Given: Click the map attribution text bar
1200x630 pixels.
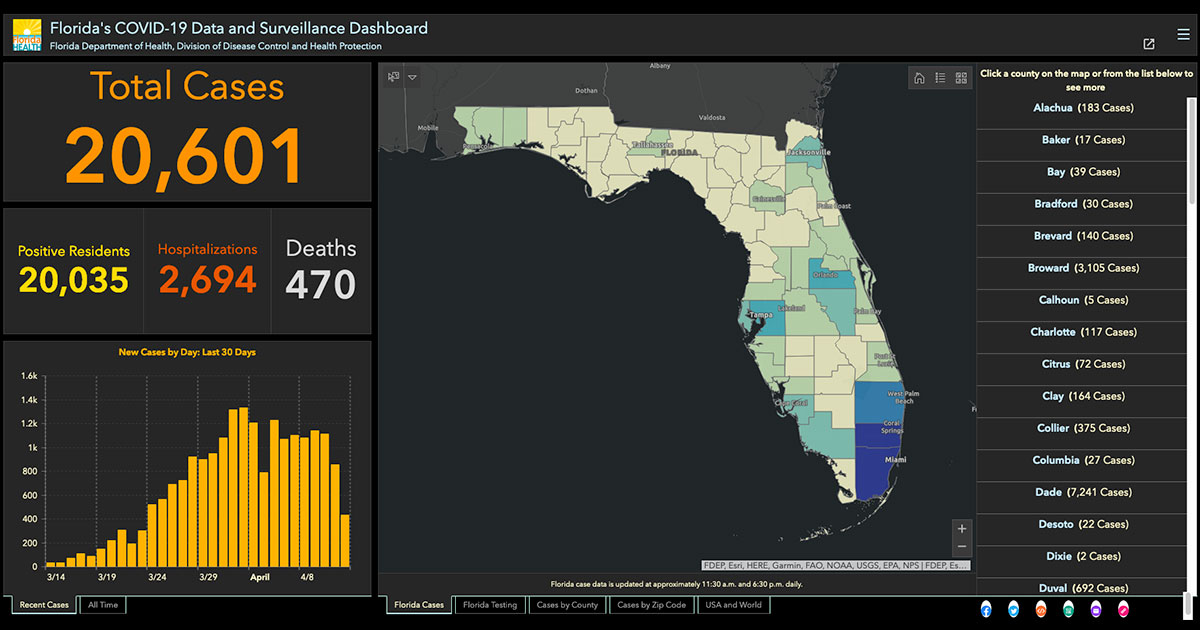Looking at the screenshot, I should (x=836, y=565).
